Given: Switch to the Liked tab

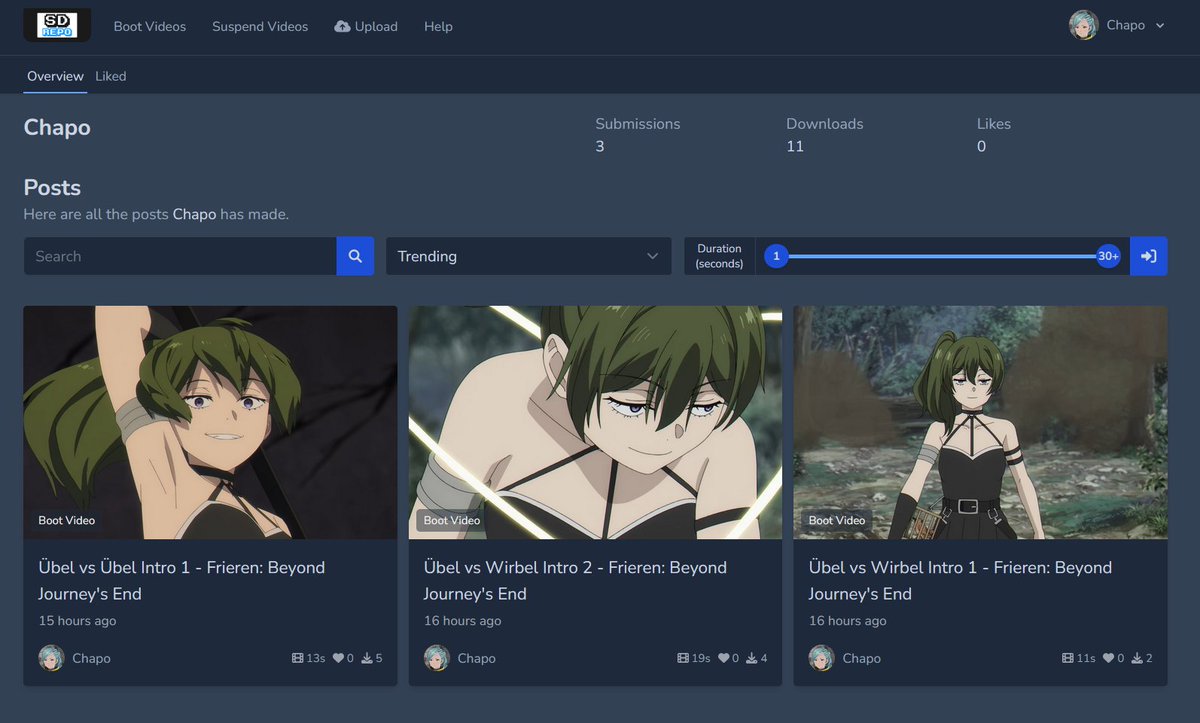Looking at the screenshot, I should point(111,76).
